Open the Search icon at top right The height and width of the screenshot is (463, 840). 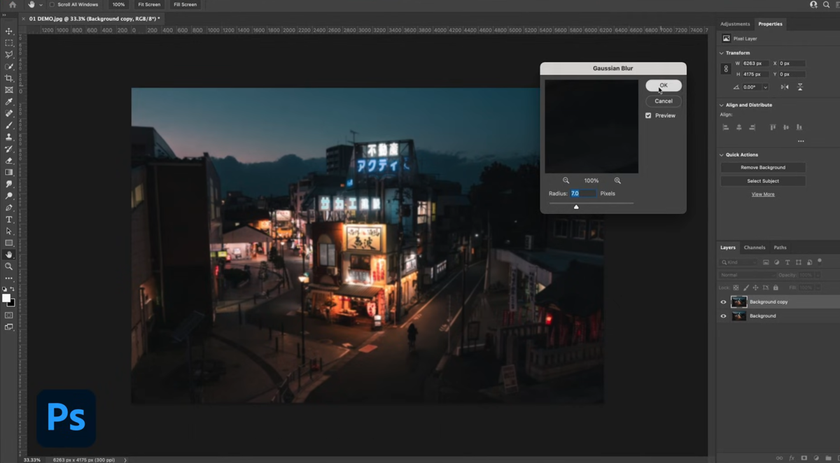(826, 4)
